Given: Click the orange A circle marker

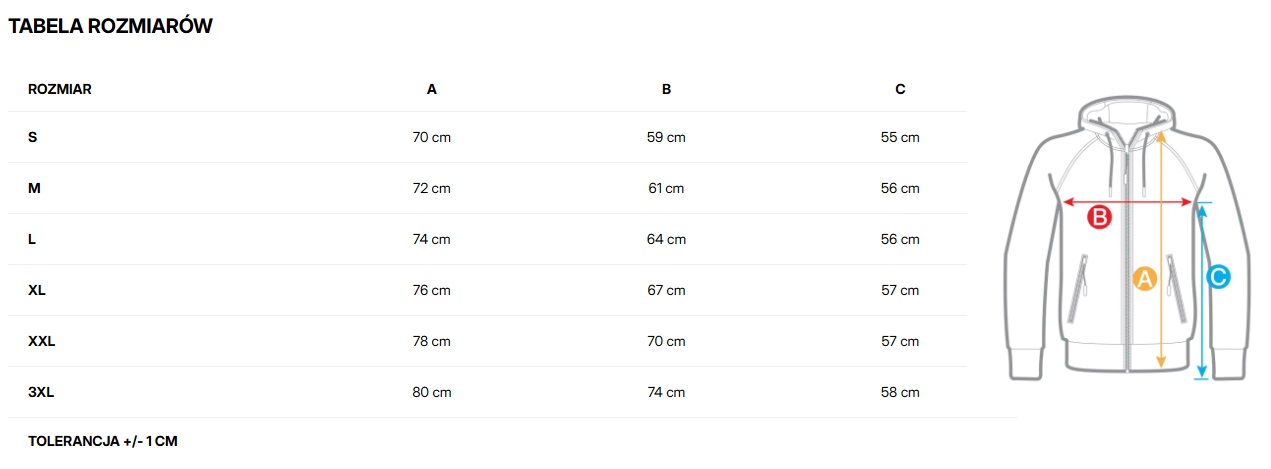Looking at the screenshot, I should point(1144,279).
